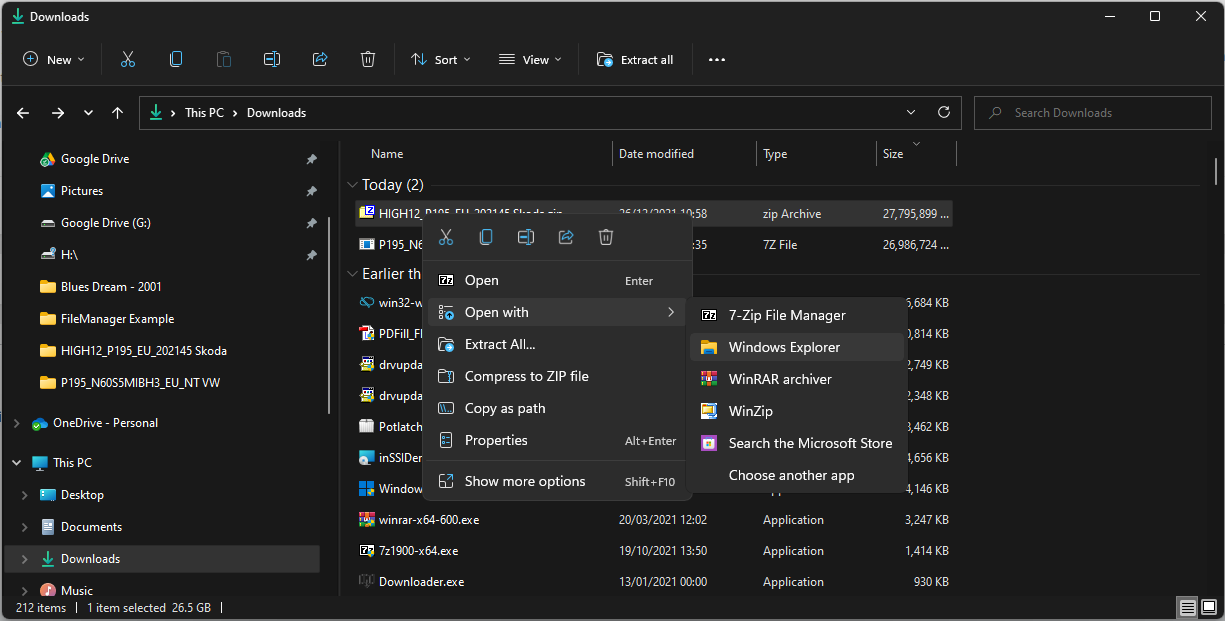Go up one folder level
Screen dimensions: 1225x621
tap(118, 113)
